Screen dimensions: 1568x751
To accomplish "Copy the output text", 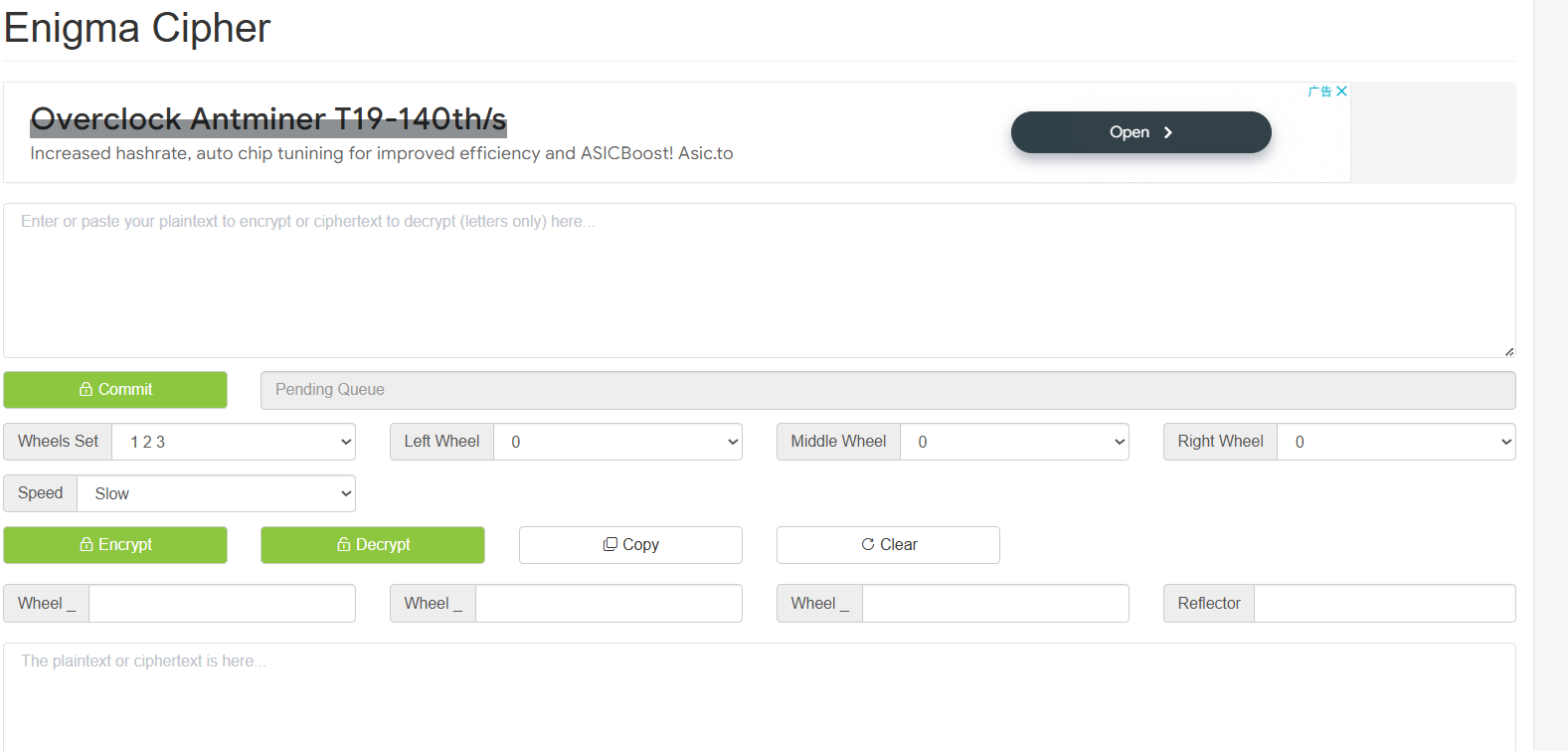I will (x=630, y=545).
